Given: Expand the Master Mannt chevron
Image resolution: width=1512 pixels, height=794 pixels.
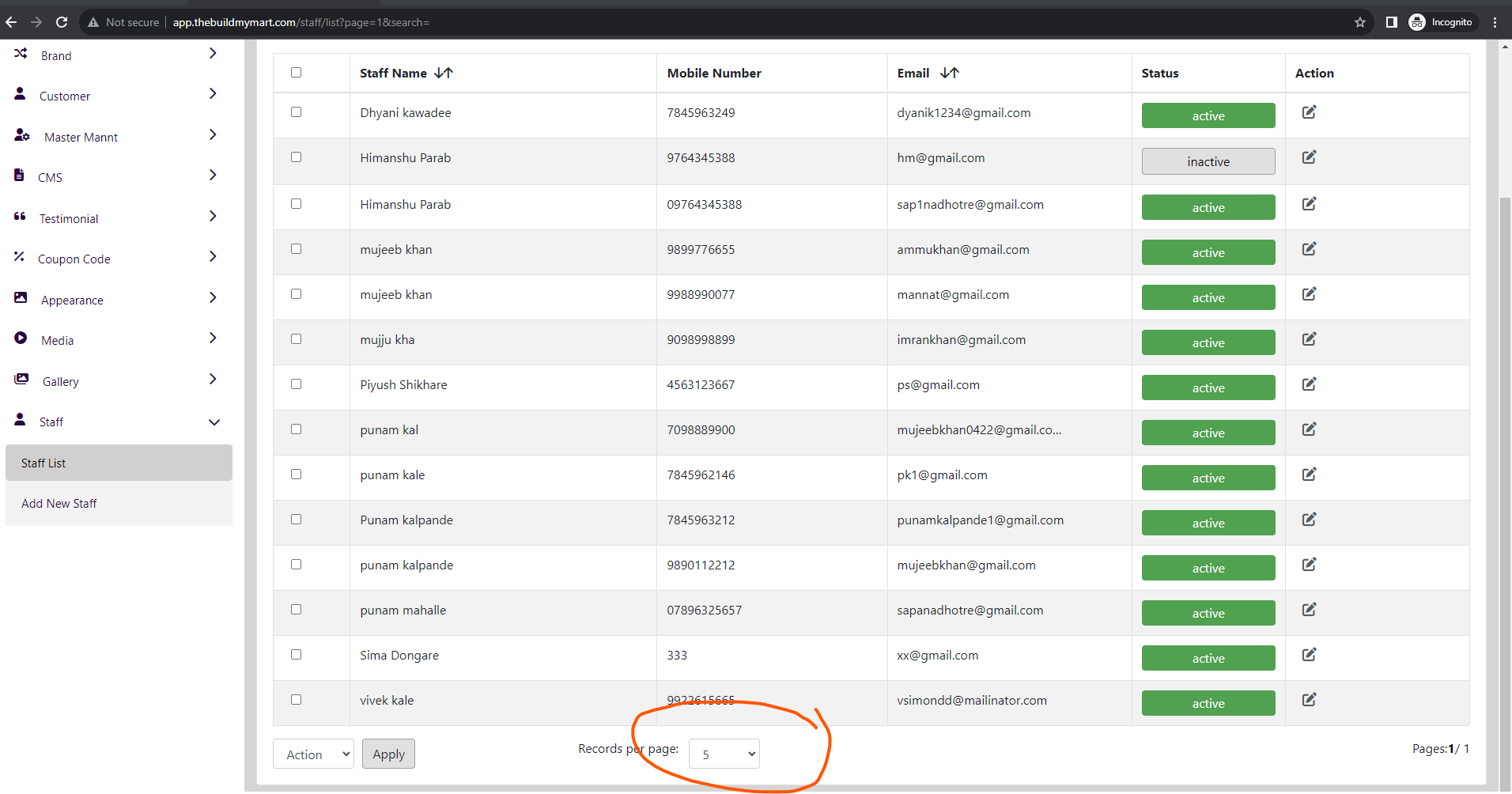Looking at the screenshot, I should pos(213,134).
